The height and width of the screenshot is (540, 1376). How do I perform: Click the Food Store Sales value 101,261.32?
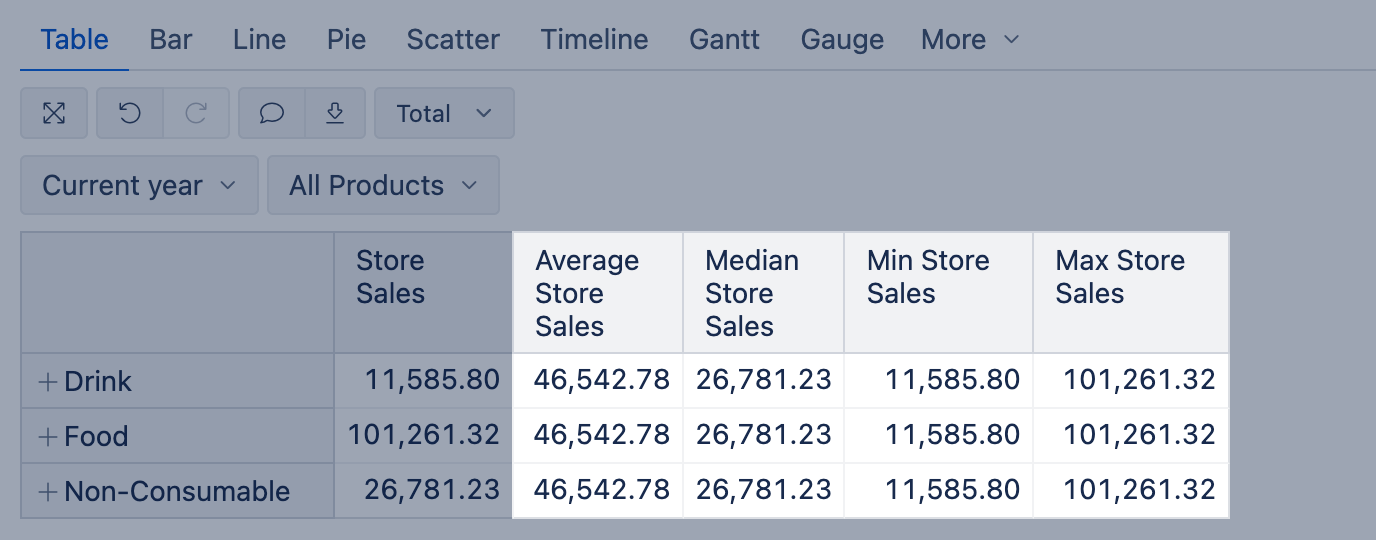[423, 436]
